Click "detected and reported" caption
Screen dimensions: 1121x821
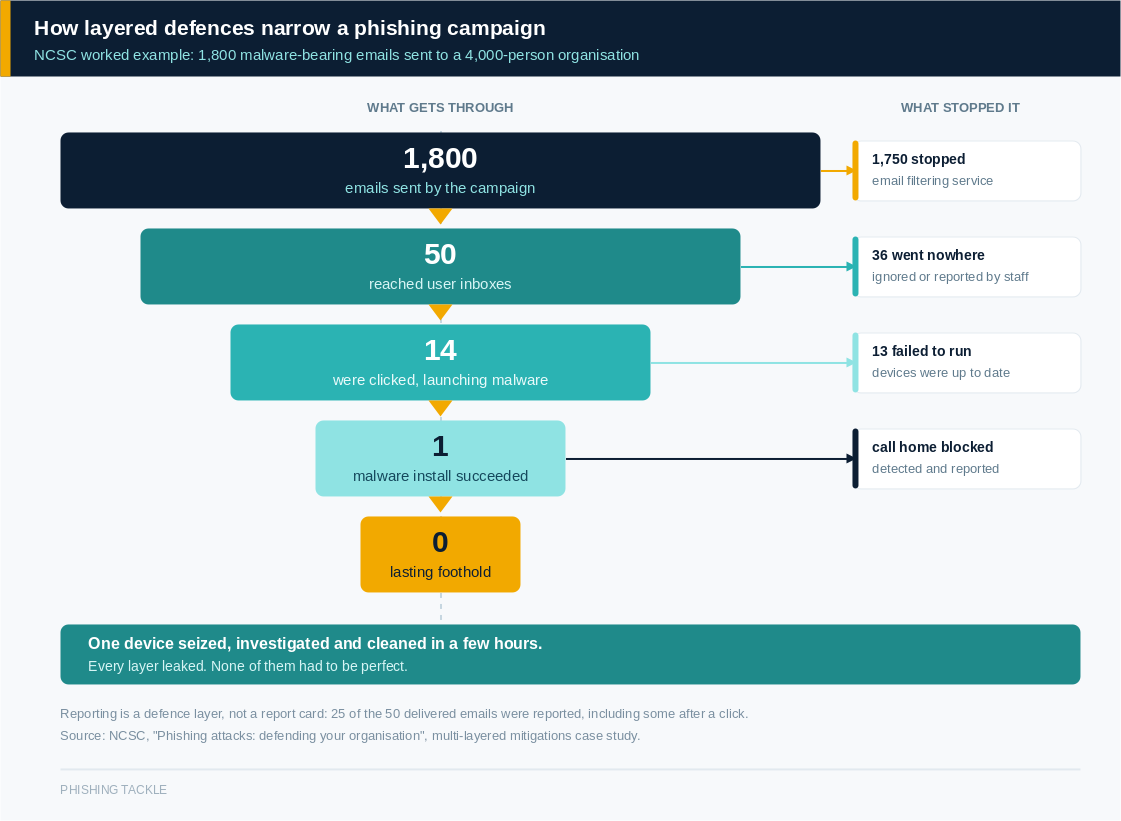[935, 468]
